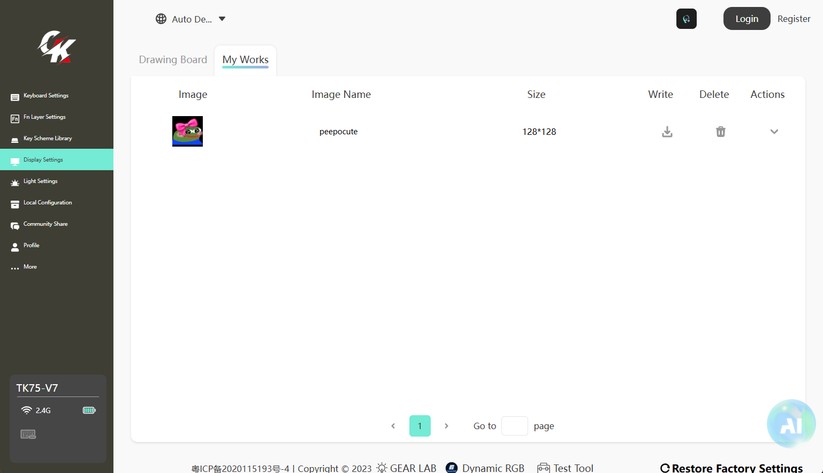Viewport: 823px width, 473px height.
Task: Click the Size column header
Action: coord(536,94)
